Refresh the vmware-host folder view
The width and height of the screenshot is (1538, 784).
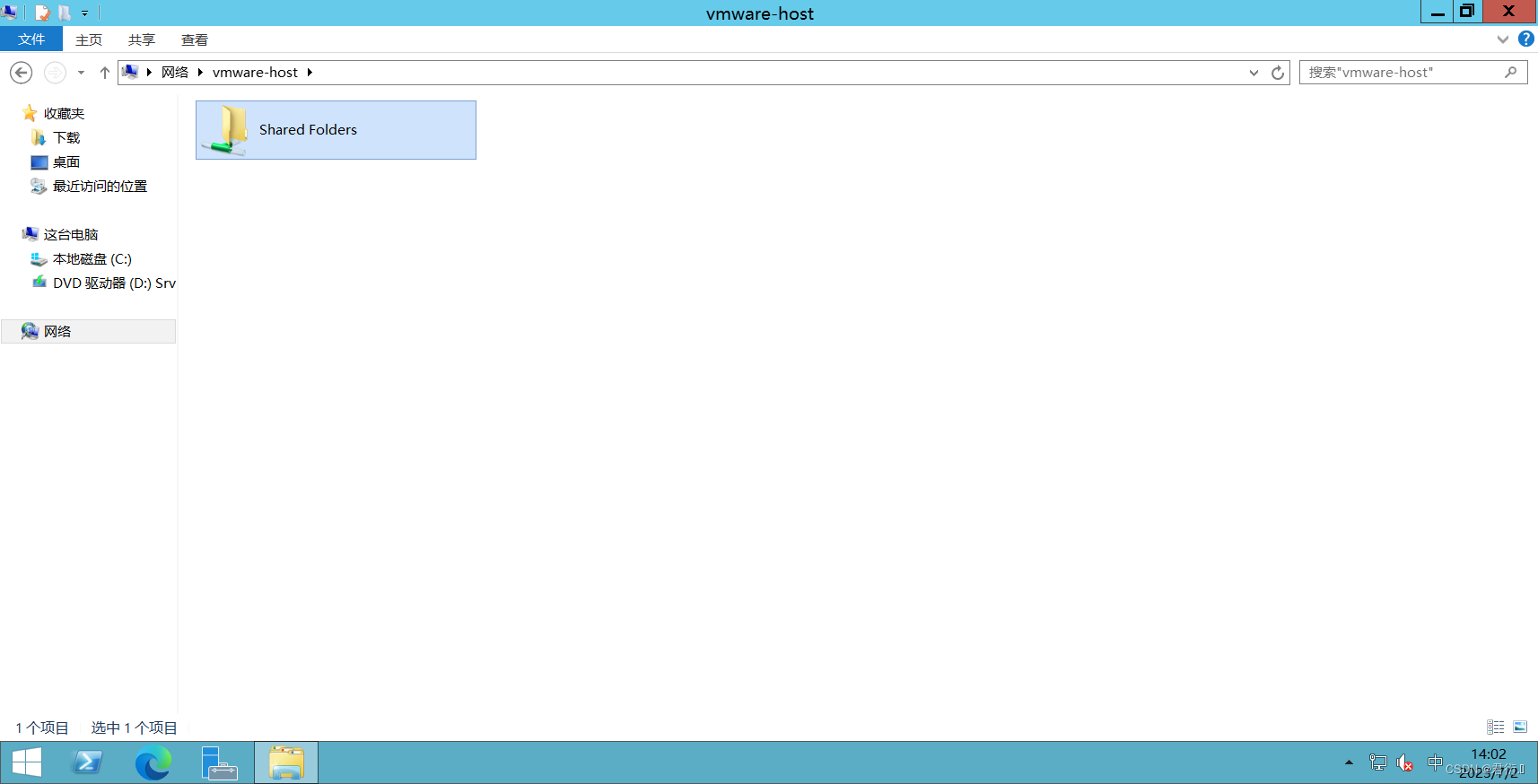tap(1278, 73)
